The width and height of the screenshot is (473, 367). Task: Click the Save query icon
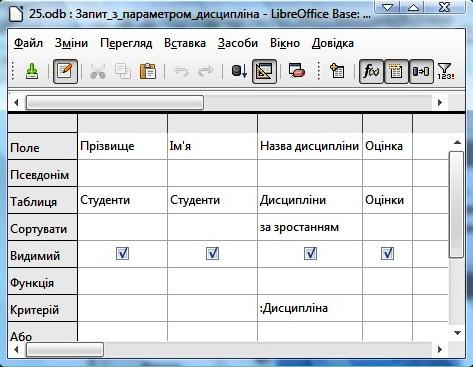click(32, 71)
